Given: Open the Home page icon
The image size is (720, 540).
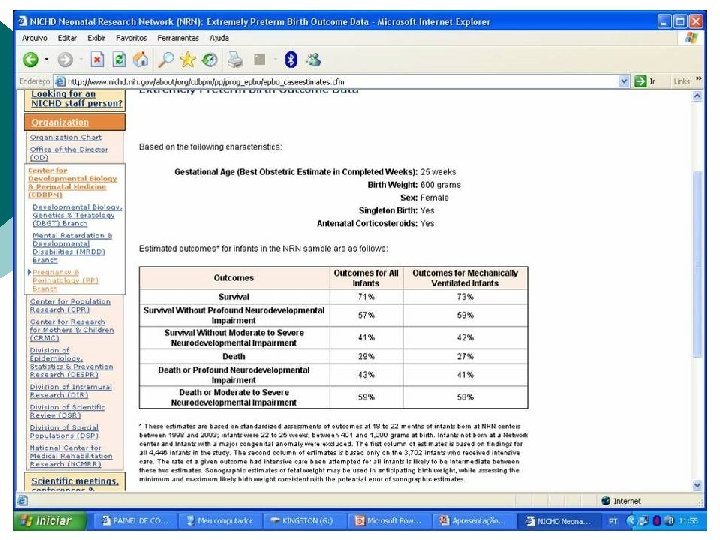Looking at the screenshot, I should [141, 59].
